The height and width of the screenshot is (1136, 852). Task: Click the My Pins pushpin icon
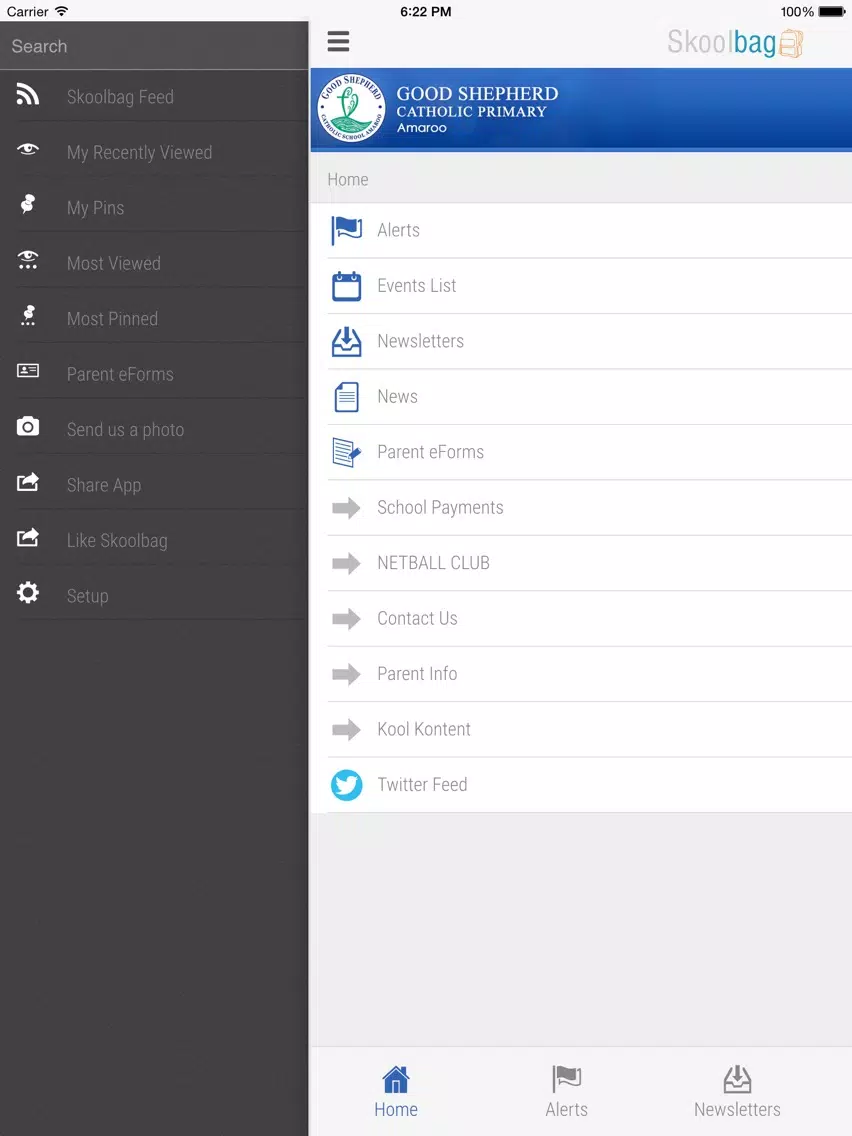(28, 204)
